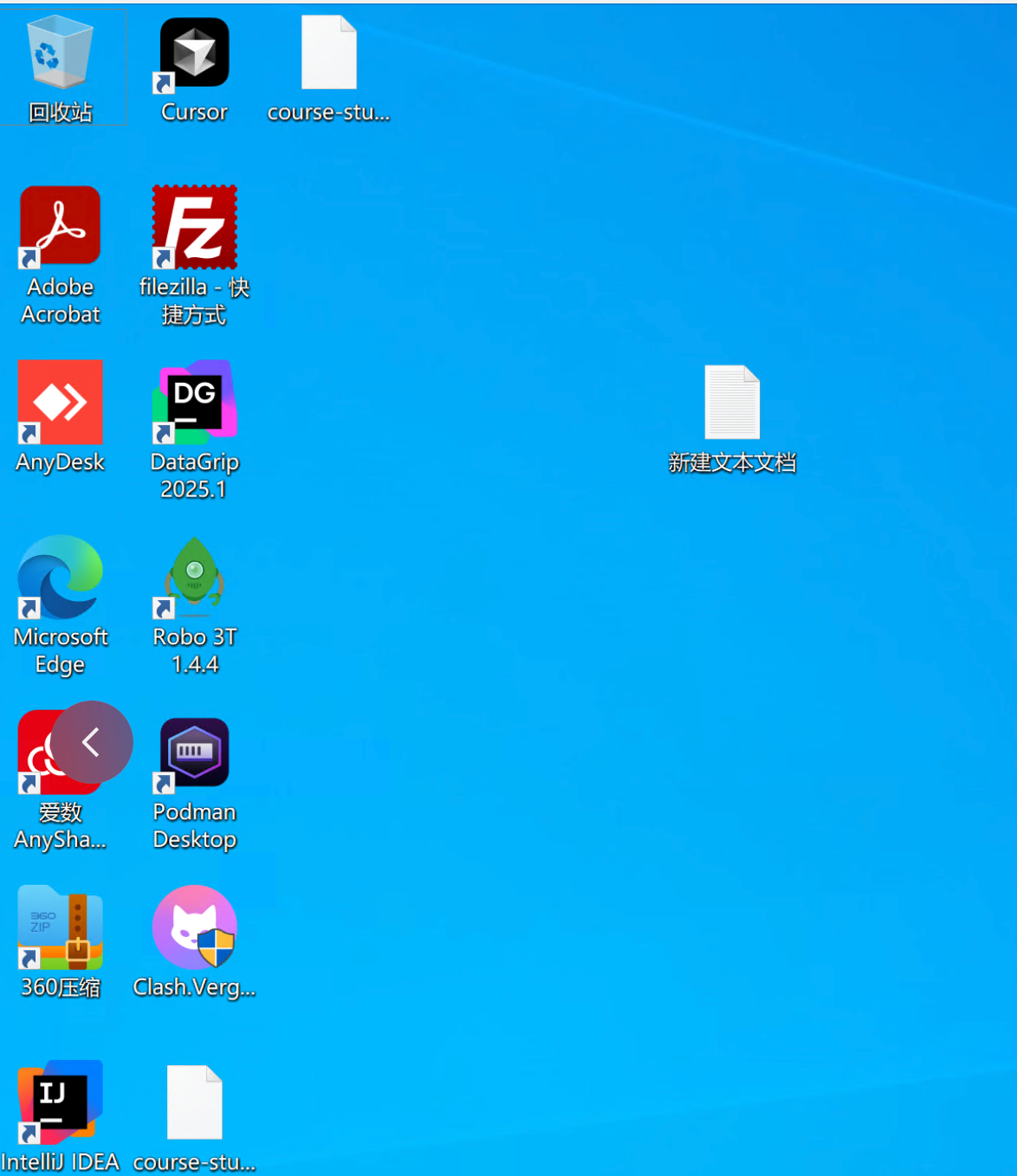Click the "DataGrip 2025.1" name label

[x=194, y=475]
